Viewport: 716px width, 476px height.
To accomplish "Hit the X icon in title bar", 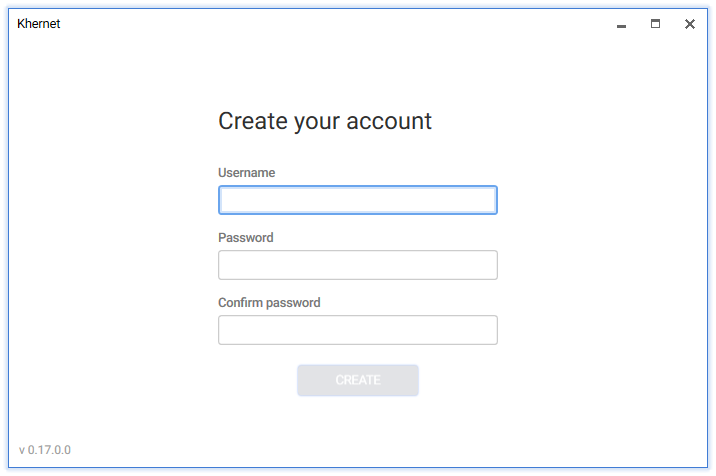I will [690, 24].
